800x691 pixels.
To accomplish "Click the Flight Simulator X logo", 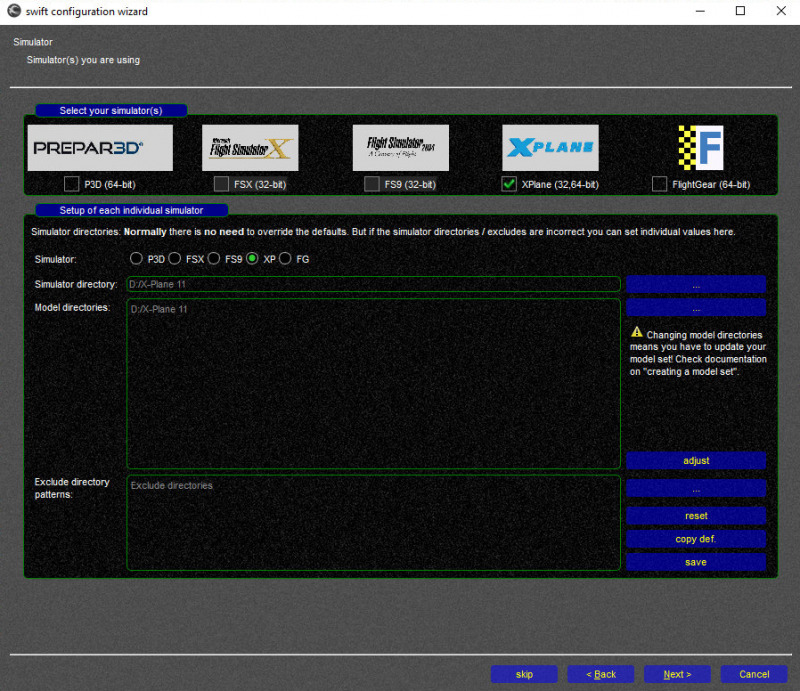I will [x=249, y=147].
